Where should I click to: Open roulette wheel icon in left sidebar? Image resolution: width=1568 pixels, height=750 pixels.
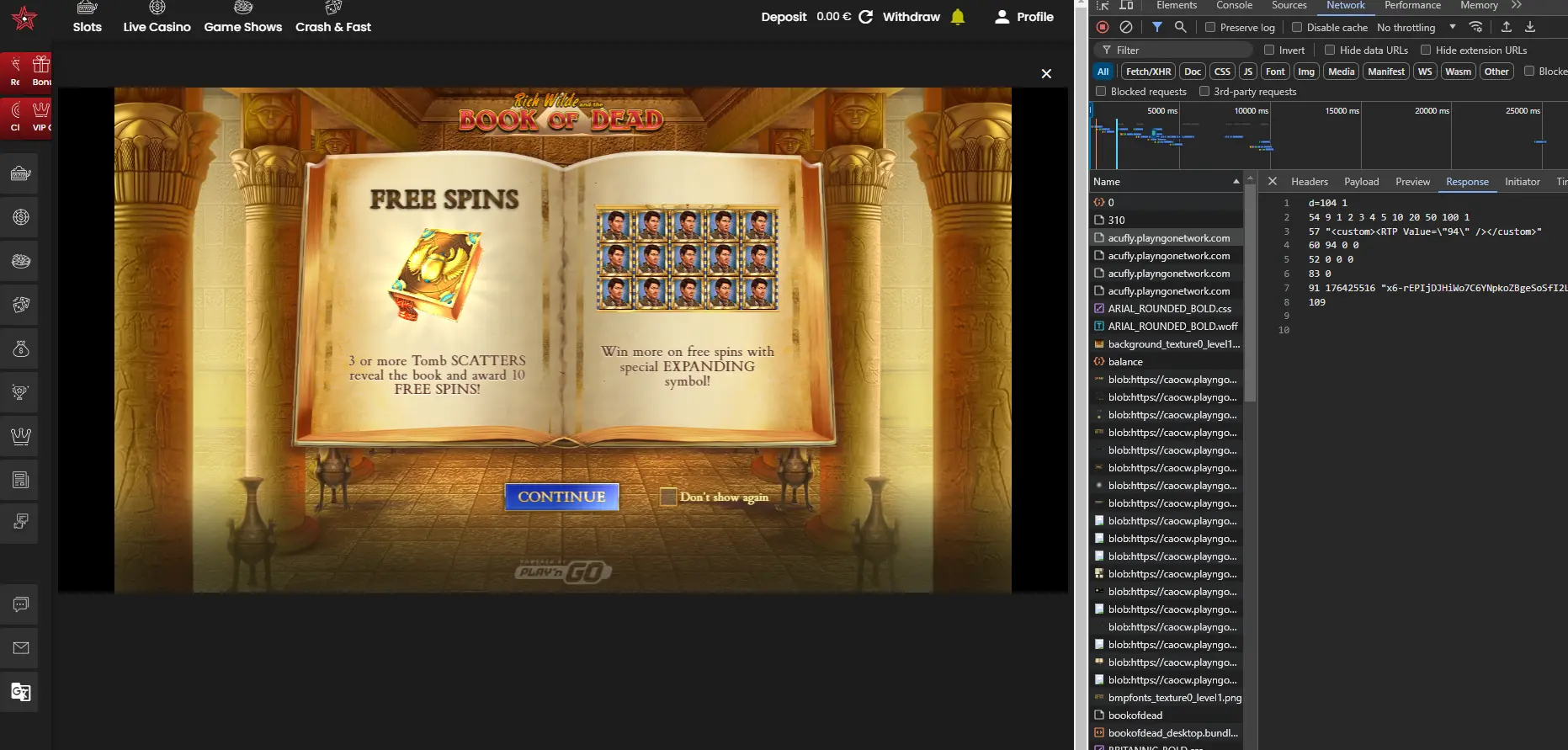pyautogui.click(x=20, y=261)
